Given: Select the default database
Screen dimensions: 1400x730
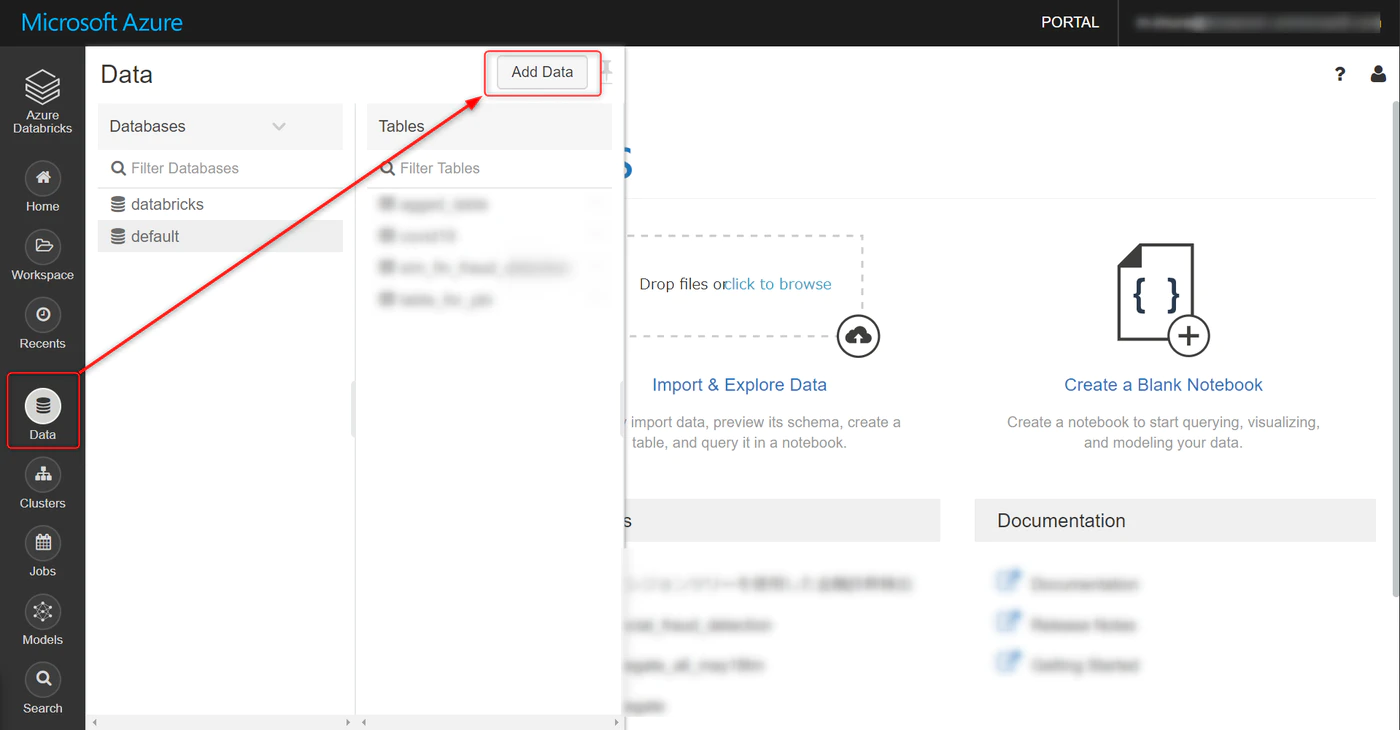Looking at the screenshot, I should (220, 236).
